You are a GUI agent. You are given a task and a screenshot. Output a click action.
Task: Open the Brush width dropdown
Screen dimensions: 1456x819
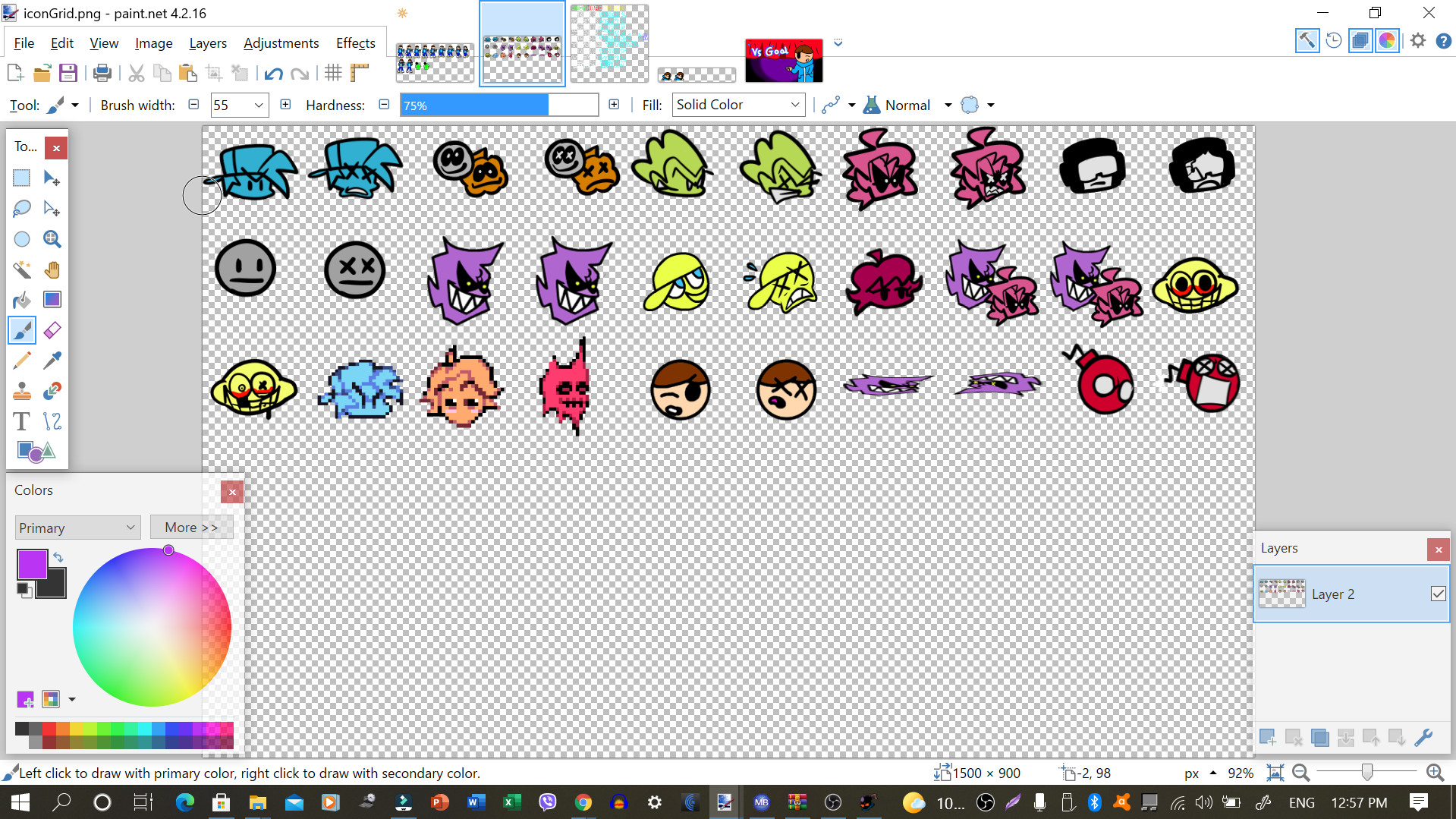[x=259, y=106]
